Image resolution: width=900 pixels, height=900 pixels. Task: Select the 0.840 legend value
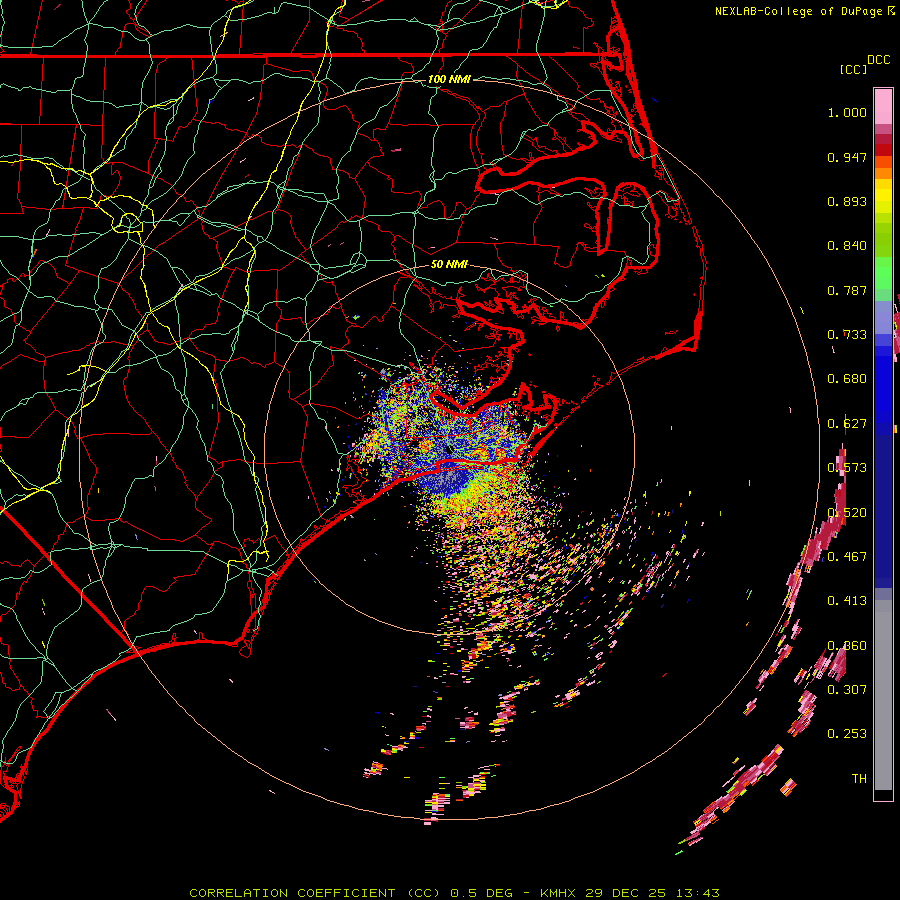point(847,246)
